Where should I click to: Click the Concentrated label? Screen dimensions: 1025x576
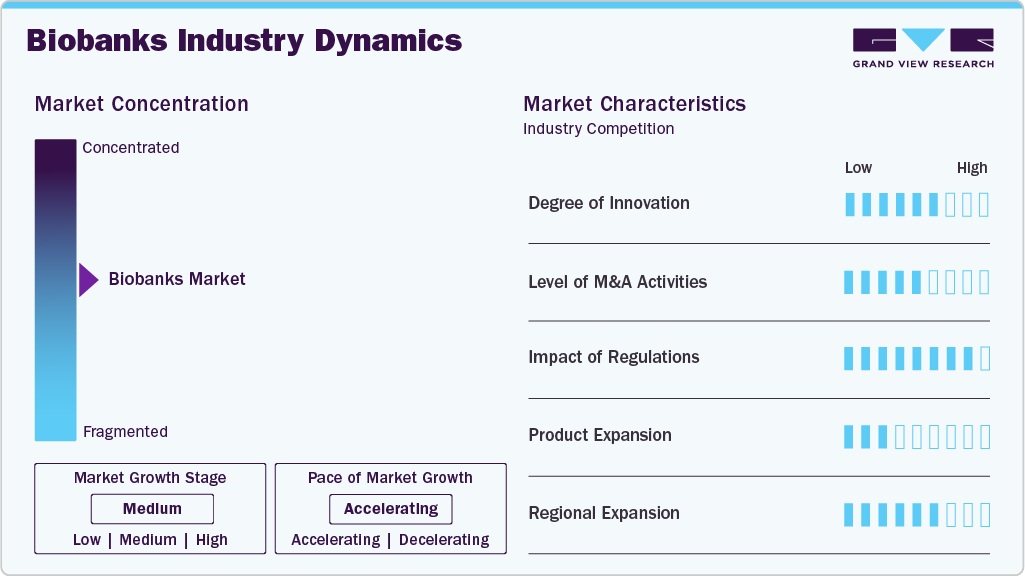(131, 148)
